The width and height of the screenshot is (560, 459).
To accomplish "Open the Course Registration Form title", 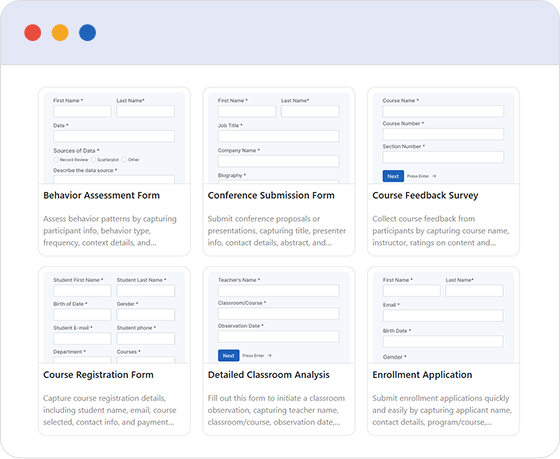I will 98,375.
